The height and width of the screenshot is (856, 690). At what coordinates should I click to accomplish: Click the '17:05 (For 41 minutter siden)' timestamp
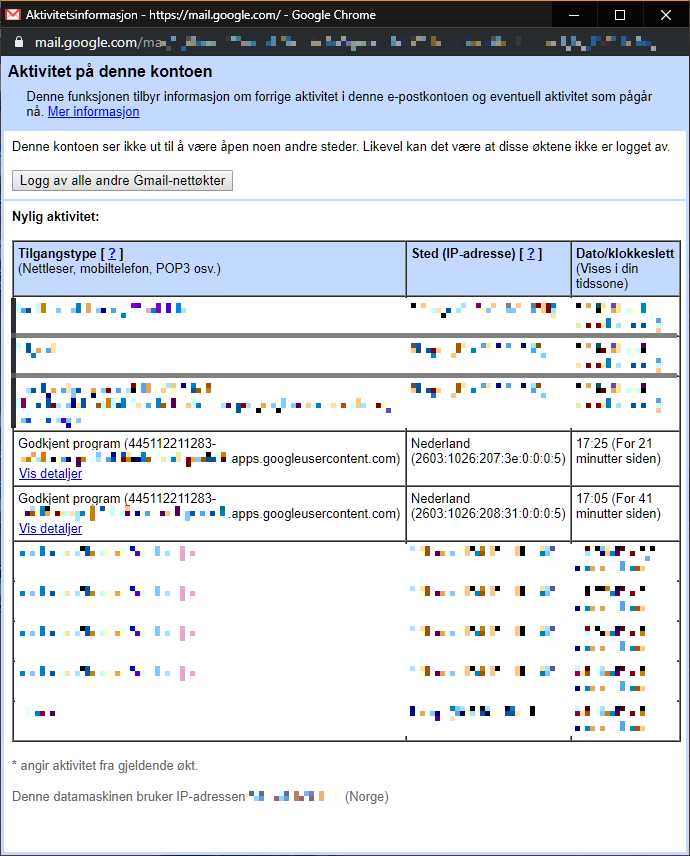coord(618,506)
